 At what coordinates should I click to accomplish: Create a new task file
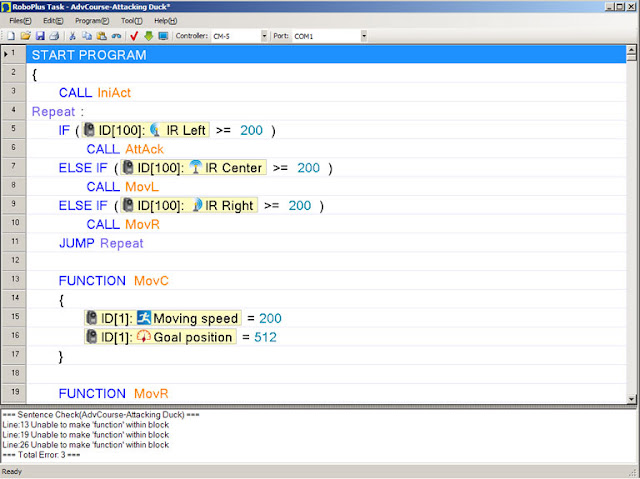coord(11,36)
